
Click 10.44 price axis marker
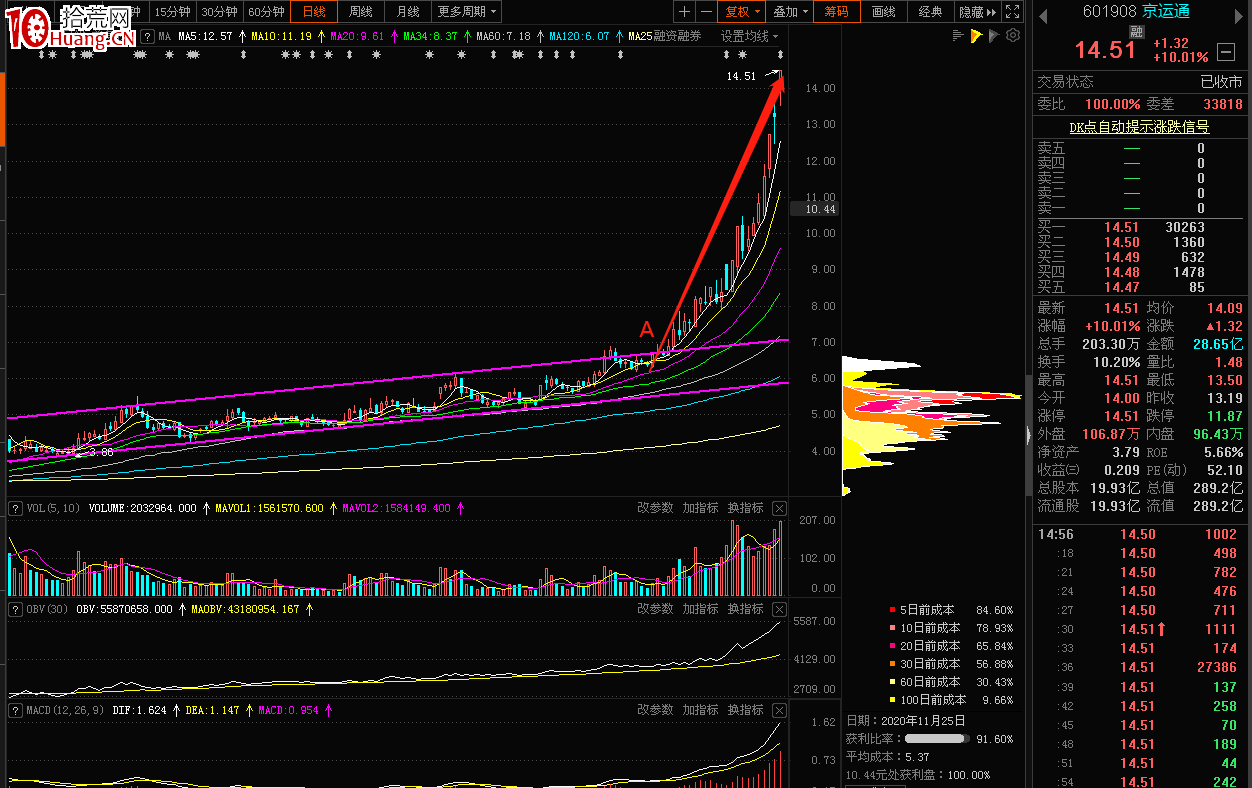tap(813, 209)
